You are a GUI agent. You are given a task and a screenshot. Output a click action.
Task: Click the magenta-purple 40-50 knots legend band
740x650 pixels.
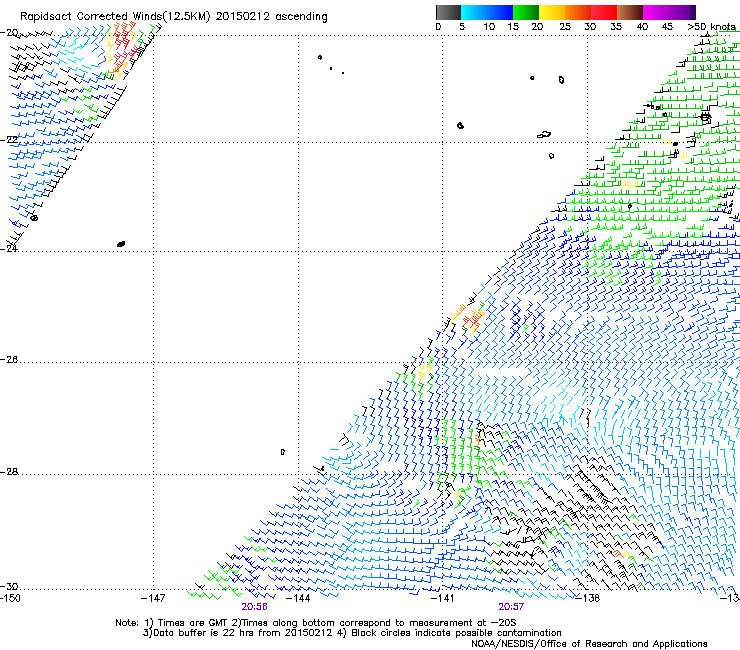pyautogui.click(x=669, y=12)
